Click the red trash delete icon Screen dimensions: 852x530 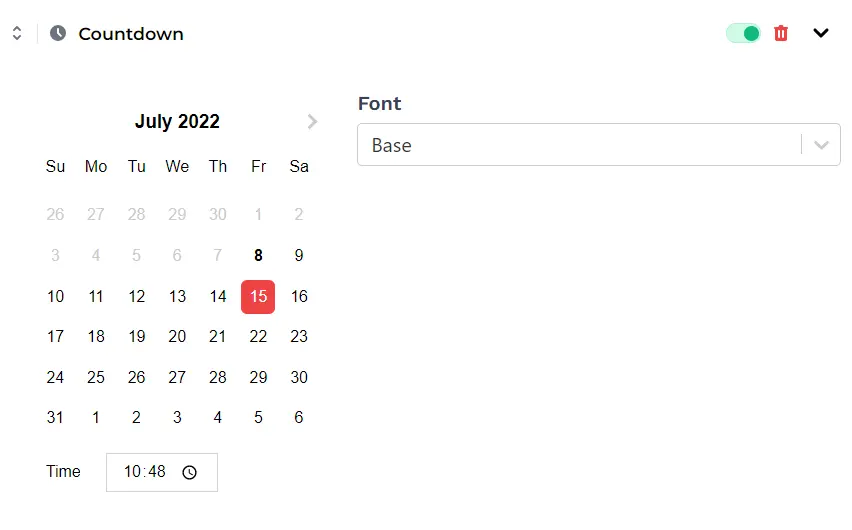pyautogui.click(x=781, y=33)
